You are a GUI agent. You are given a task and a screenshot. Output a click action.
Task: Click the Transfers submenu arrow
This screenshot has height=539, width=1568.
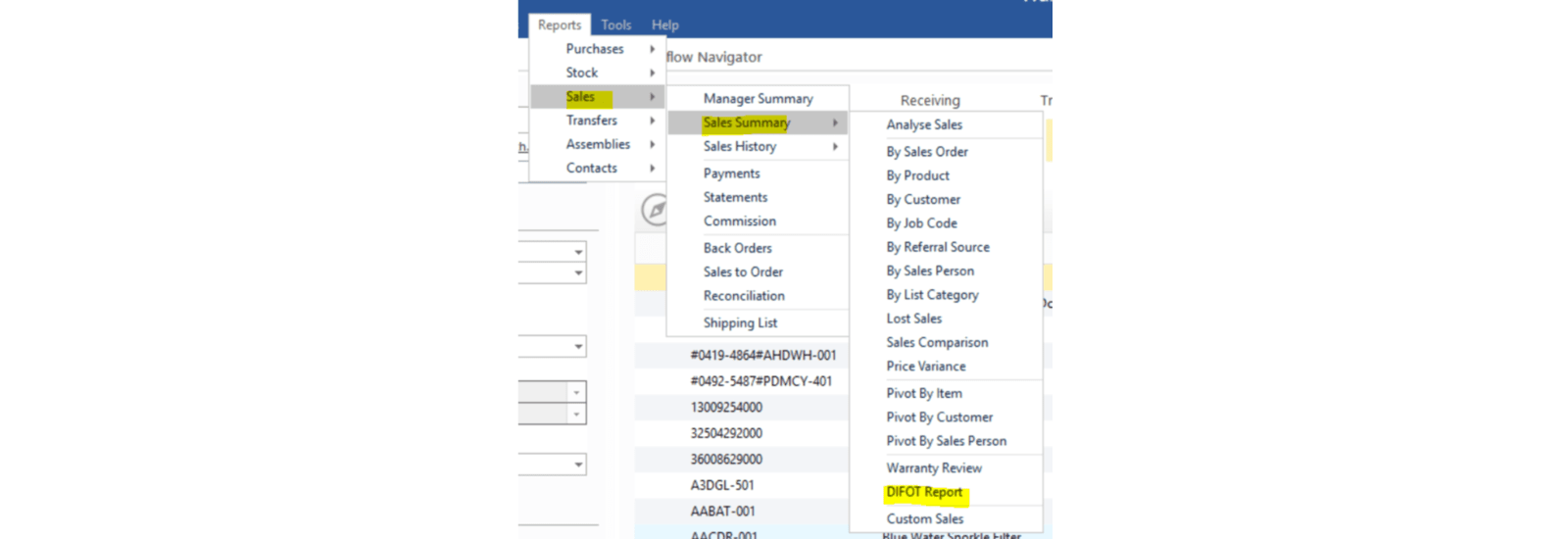652,121
